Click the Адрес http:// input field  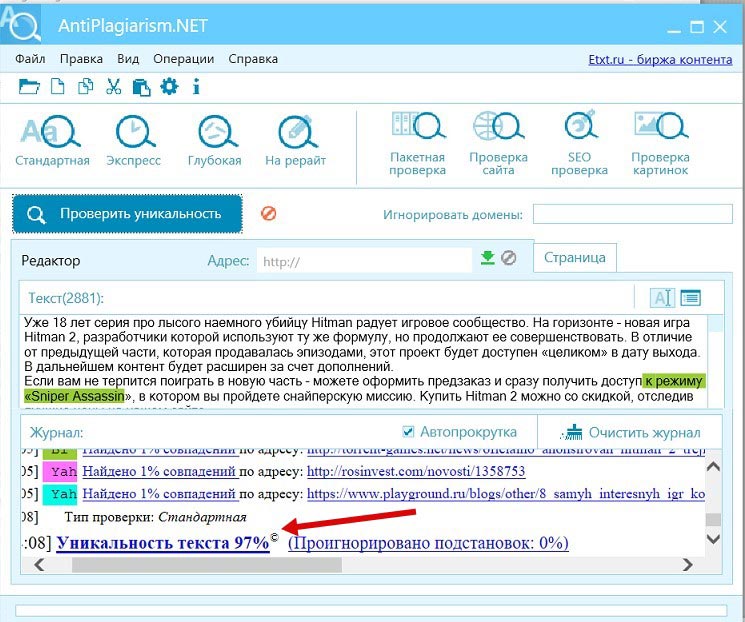[364, 260]
